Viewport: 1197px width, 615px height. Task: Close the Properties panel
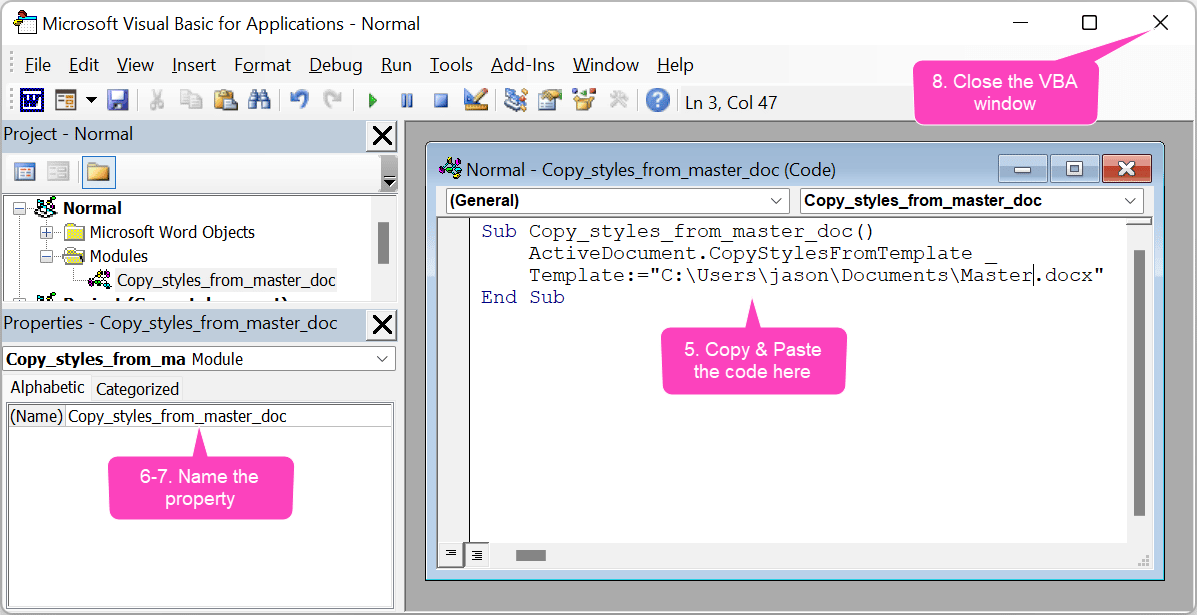click(382, 326)
